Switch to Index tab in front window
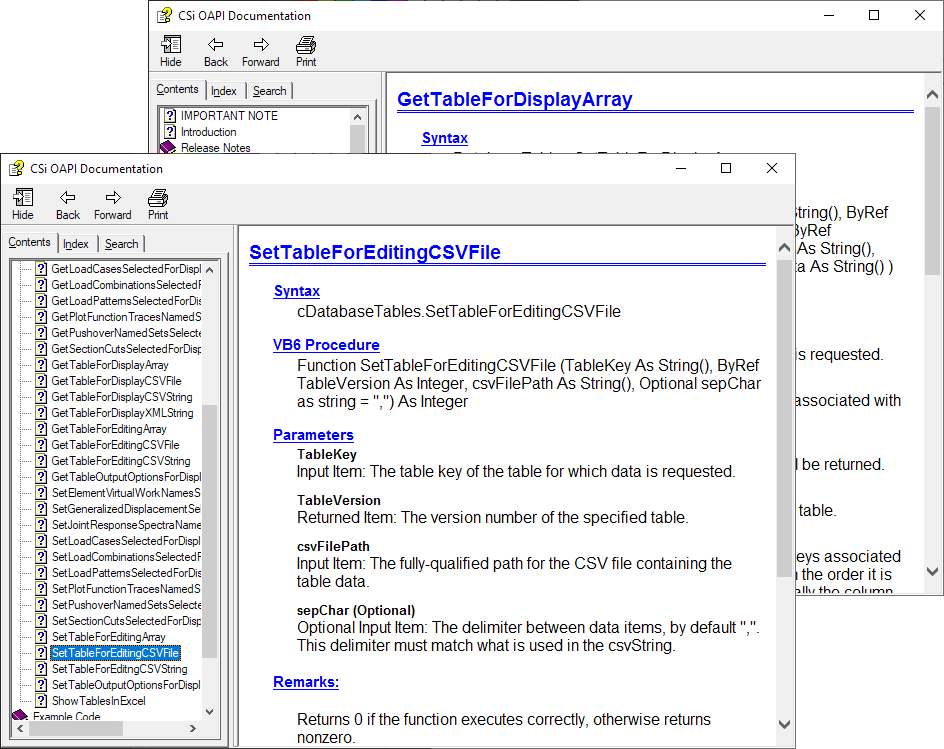Screen dimensions: 944x749 pos(76,244)
